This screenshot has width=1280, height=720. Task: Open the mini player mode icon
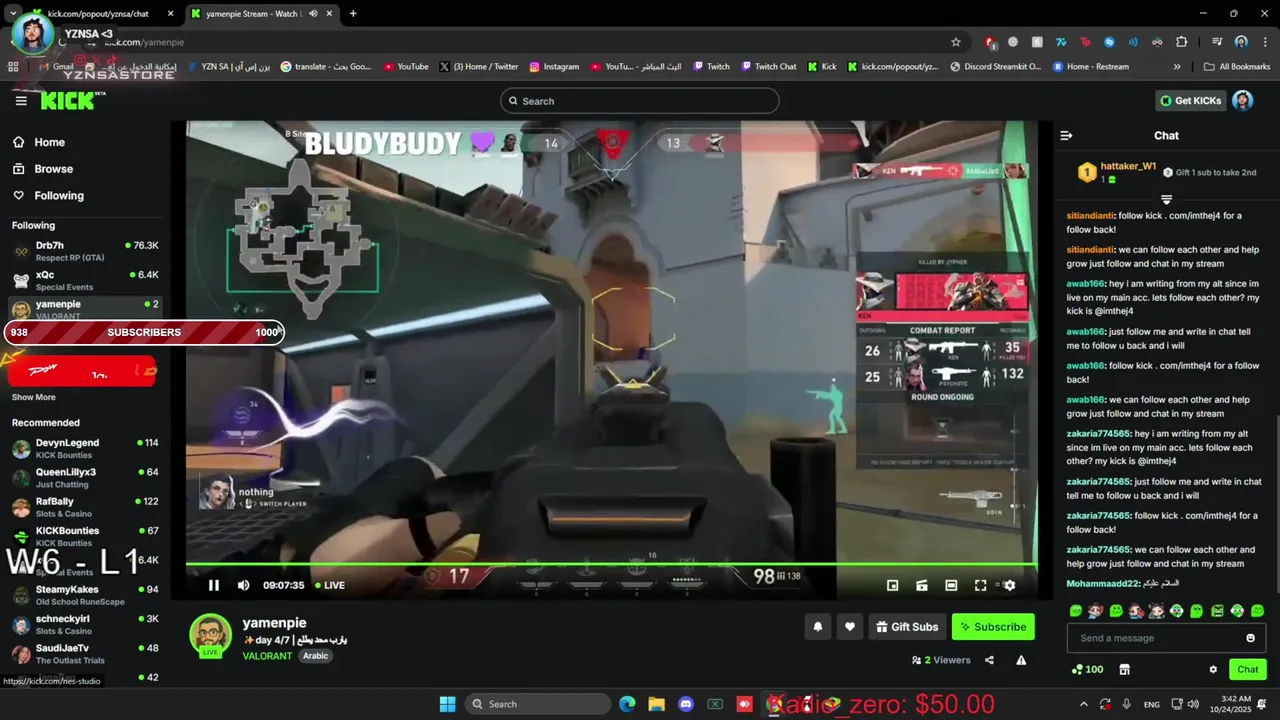[x=893, y=585]
